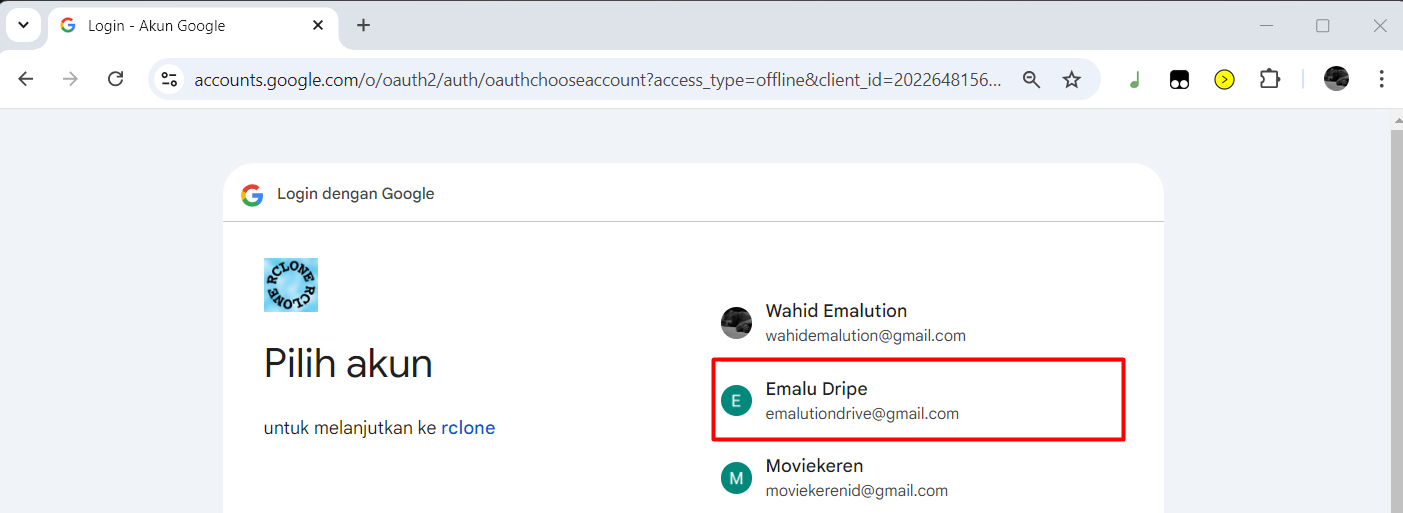This screenshot has width=1403, height=513.
Task: Click wahidemalution@gmail.com email text
Action: 866,336
